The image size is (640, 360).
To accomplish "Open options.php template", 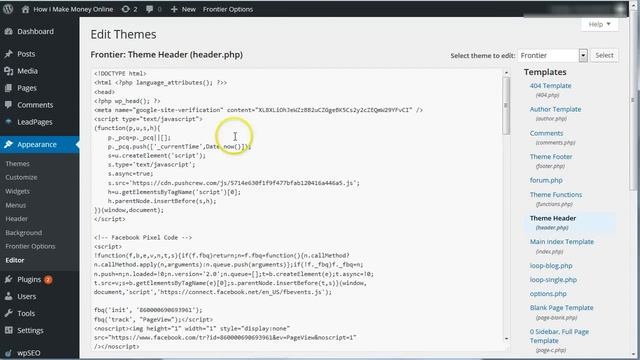I will click(548, 293).
